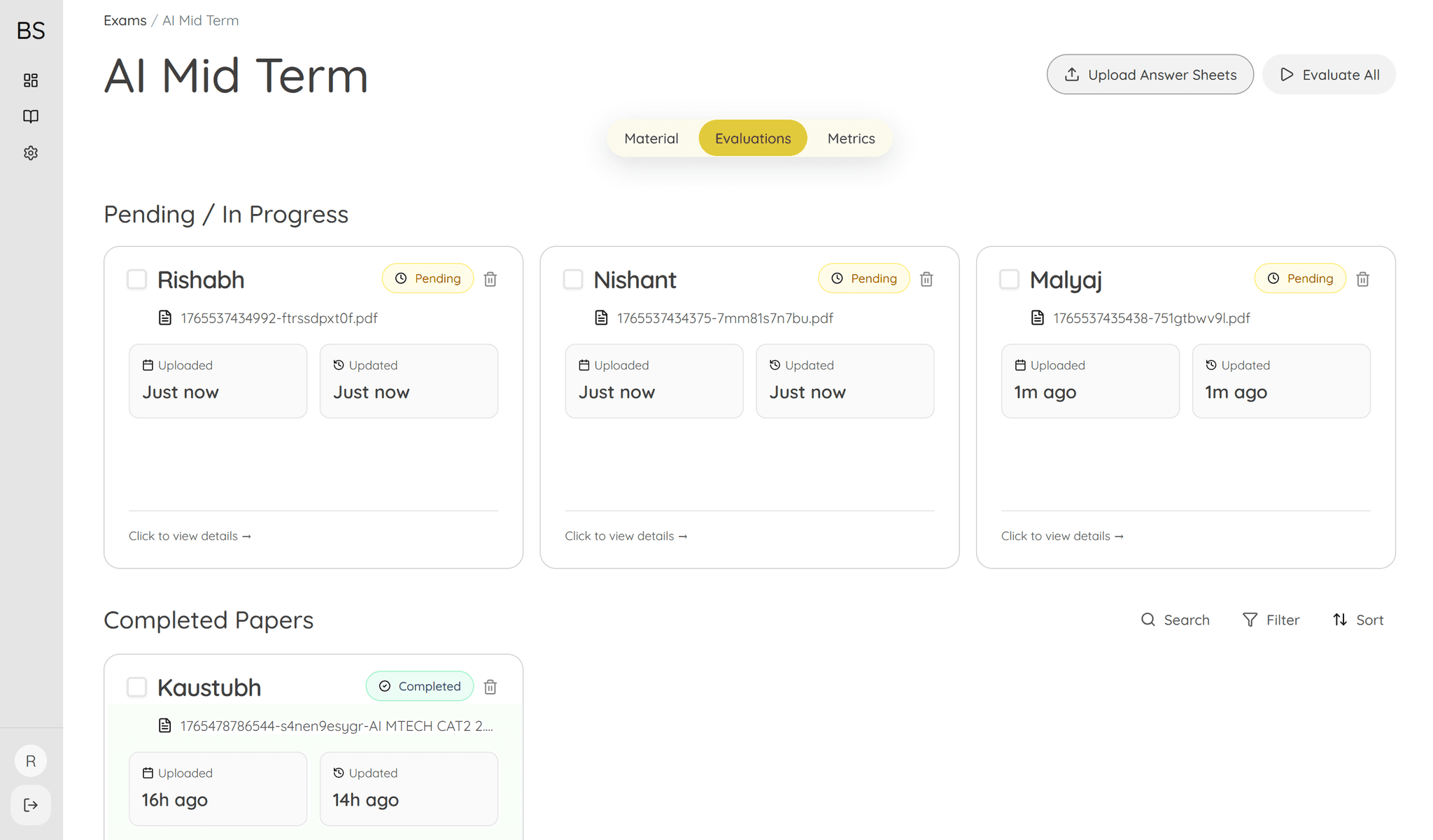Delete Nishant's paper with trash icon
Viewport: 1433px width, 840px height.
click(x=926, y=279)
